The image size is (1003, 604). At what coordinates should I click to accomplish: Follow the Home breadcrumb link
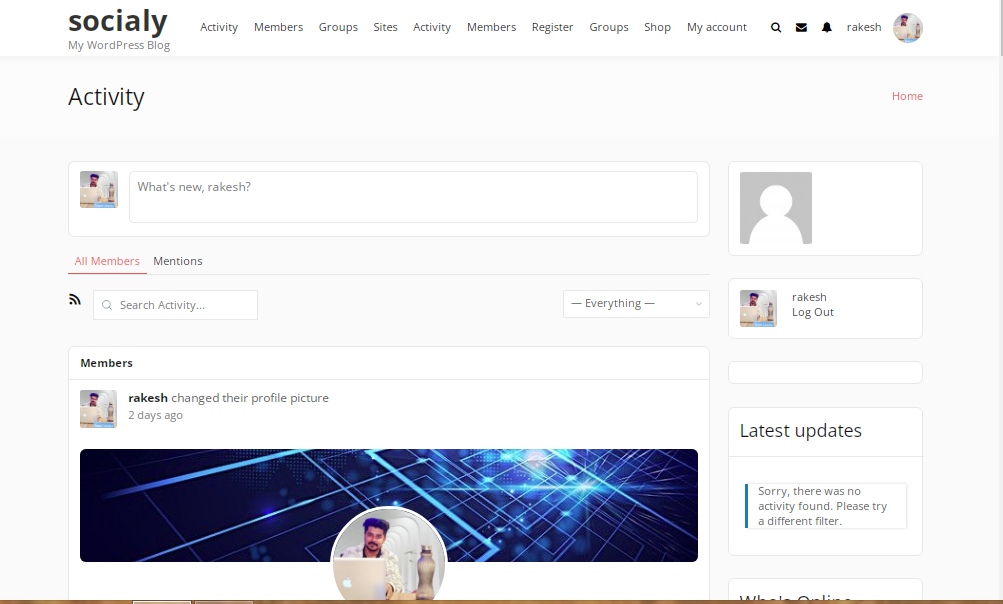coord(907,96)
